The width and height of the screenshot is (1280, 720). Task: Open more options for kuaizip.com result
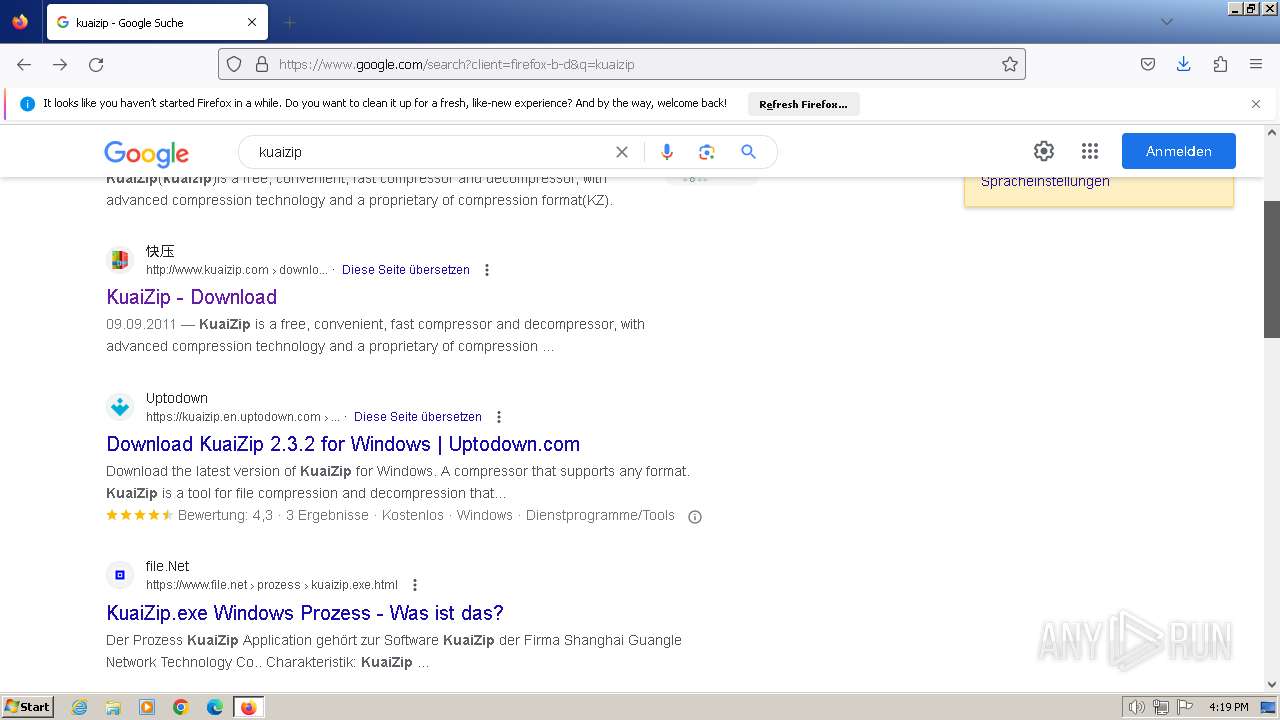pos(487,270)
